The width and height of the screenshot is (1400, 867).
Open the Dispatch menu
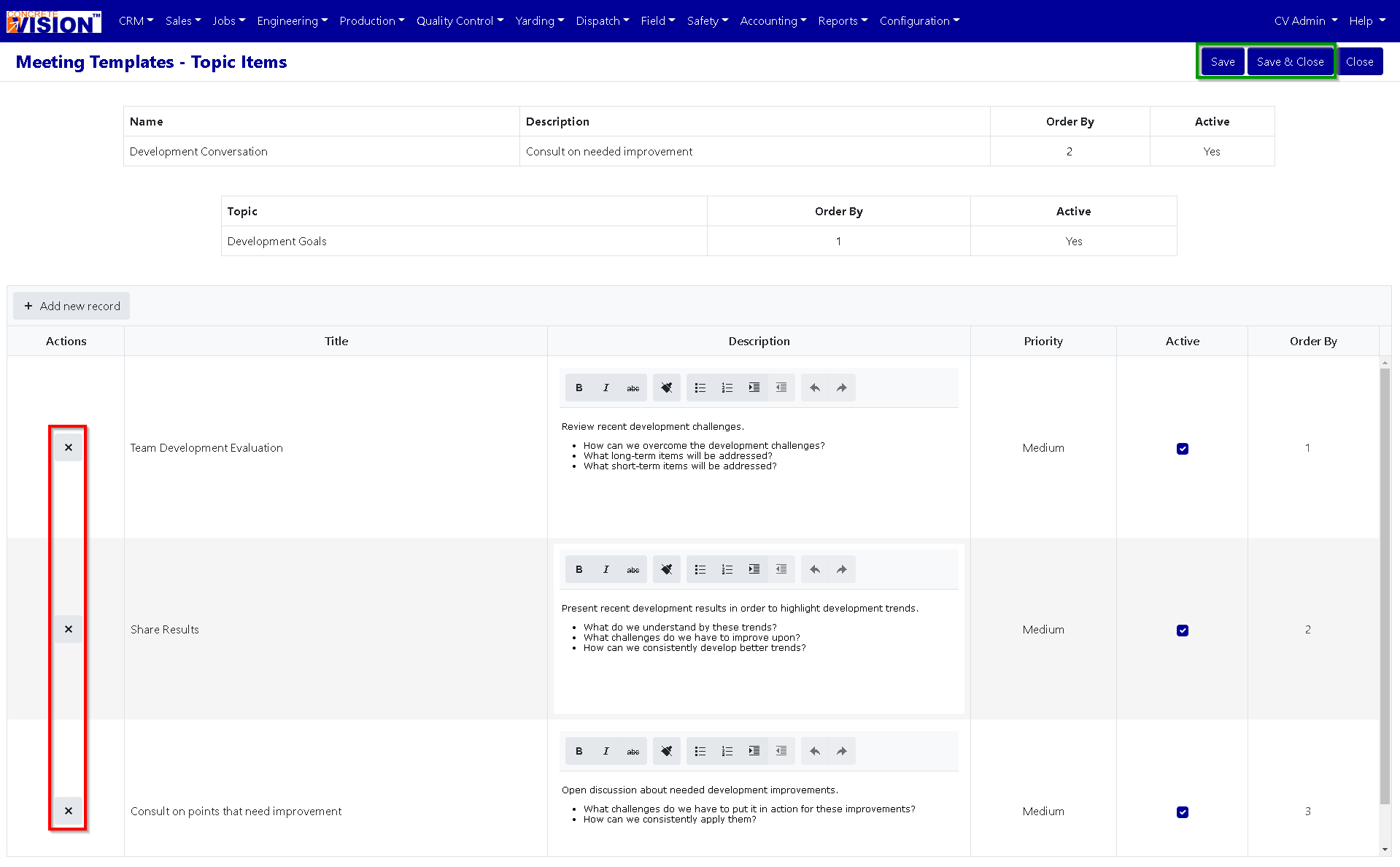click(x=603, y=20)
